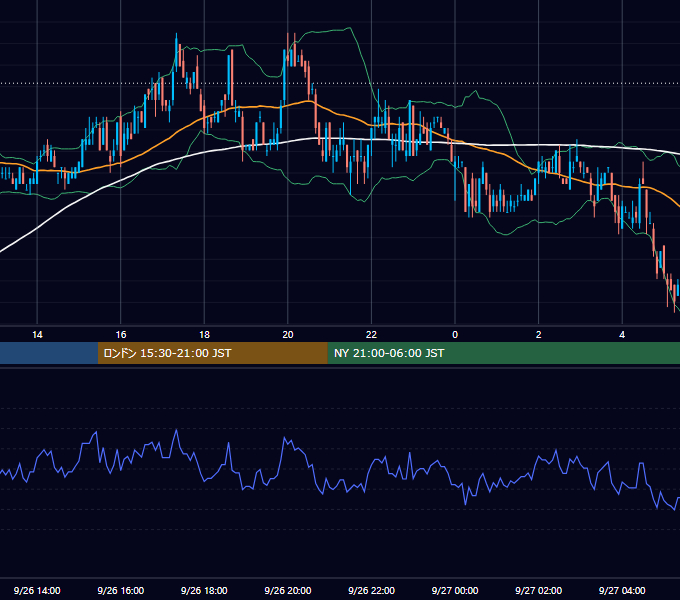Click the 9/27 04:00 date label

pyautogui.click(x=622, y=590)
